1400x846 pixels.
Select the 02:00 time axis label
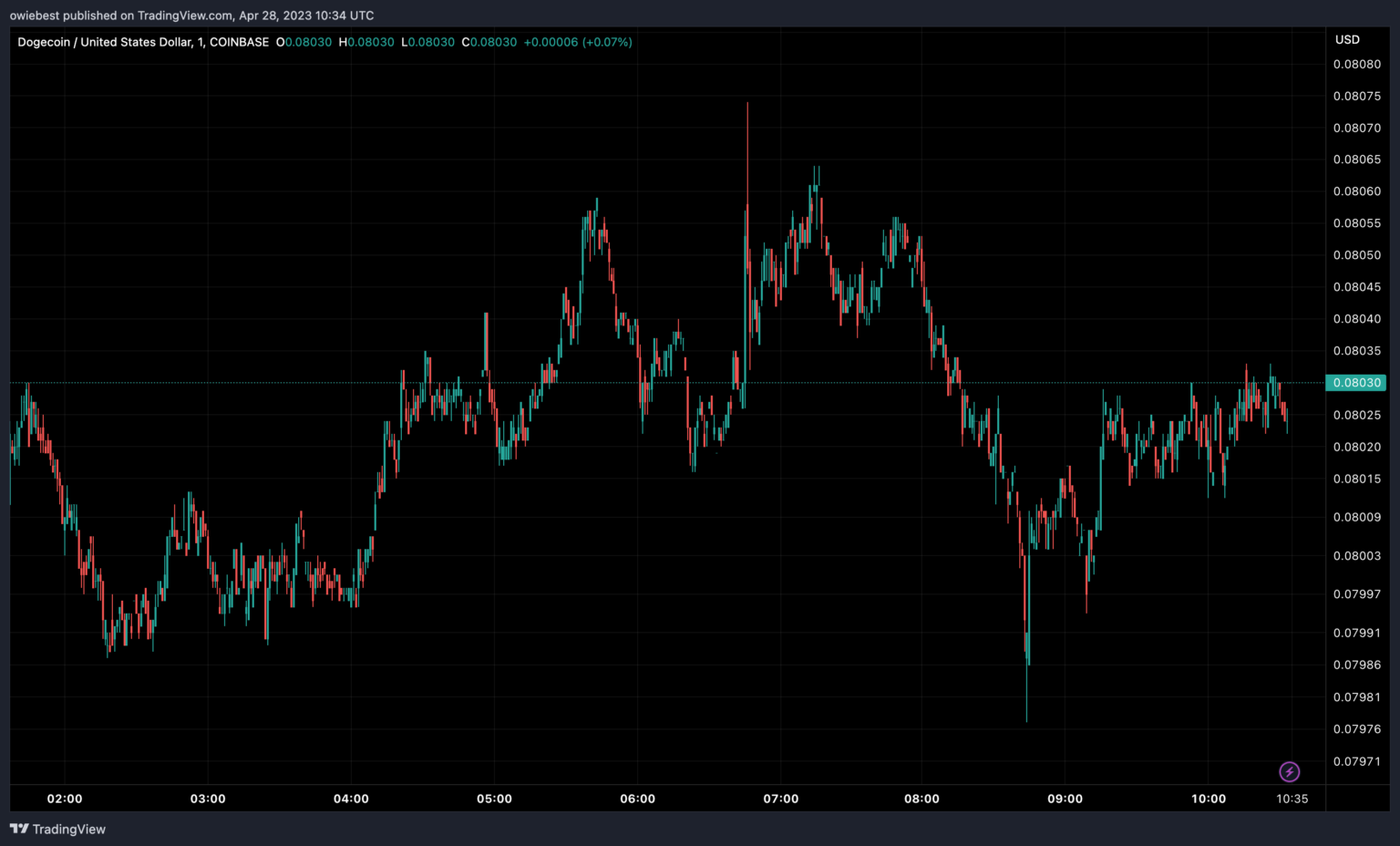65,799
